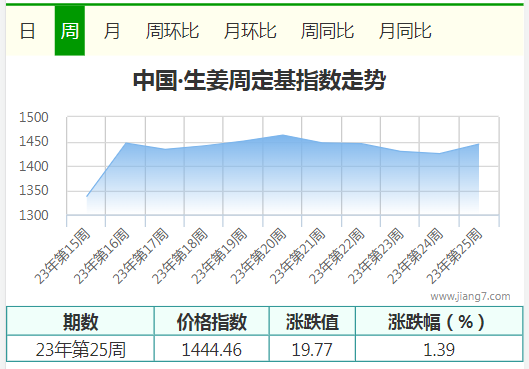
Task: Click the data point at 23年第20周 peak
Action: (283, 135)
